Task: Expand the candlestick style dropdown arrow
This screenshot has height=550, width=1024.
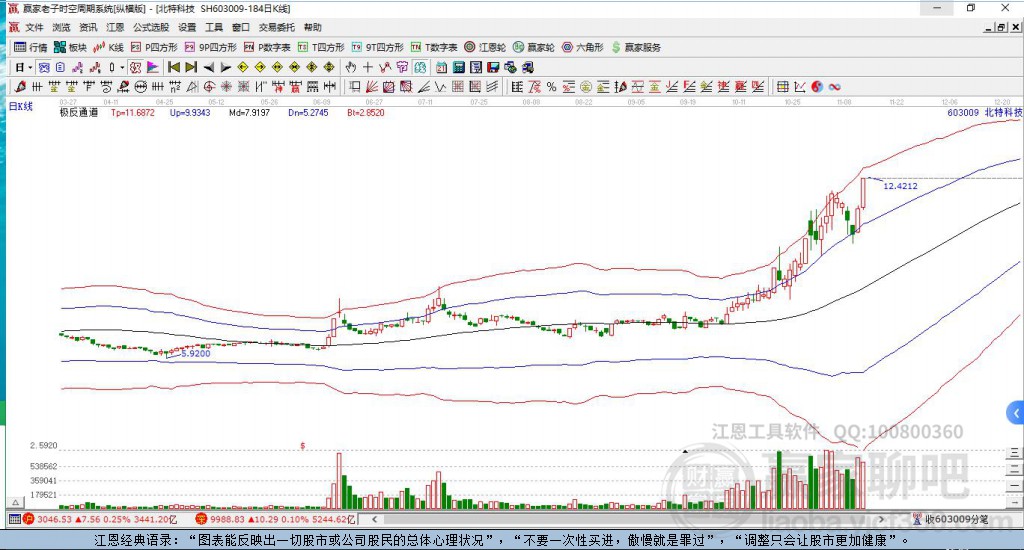Action: [122, 67]
